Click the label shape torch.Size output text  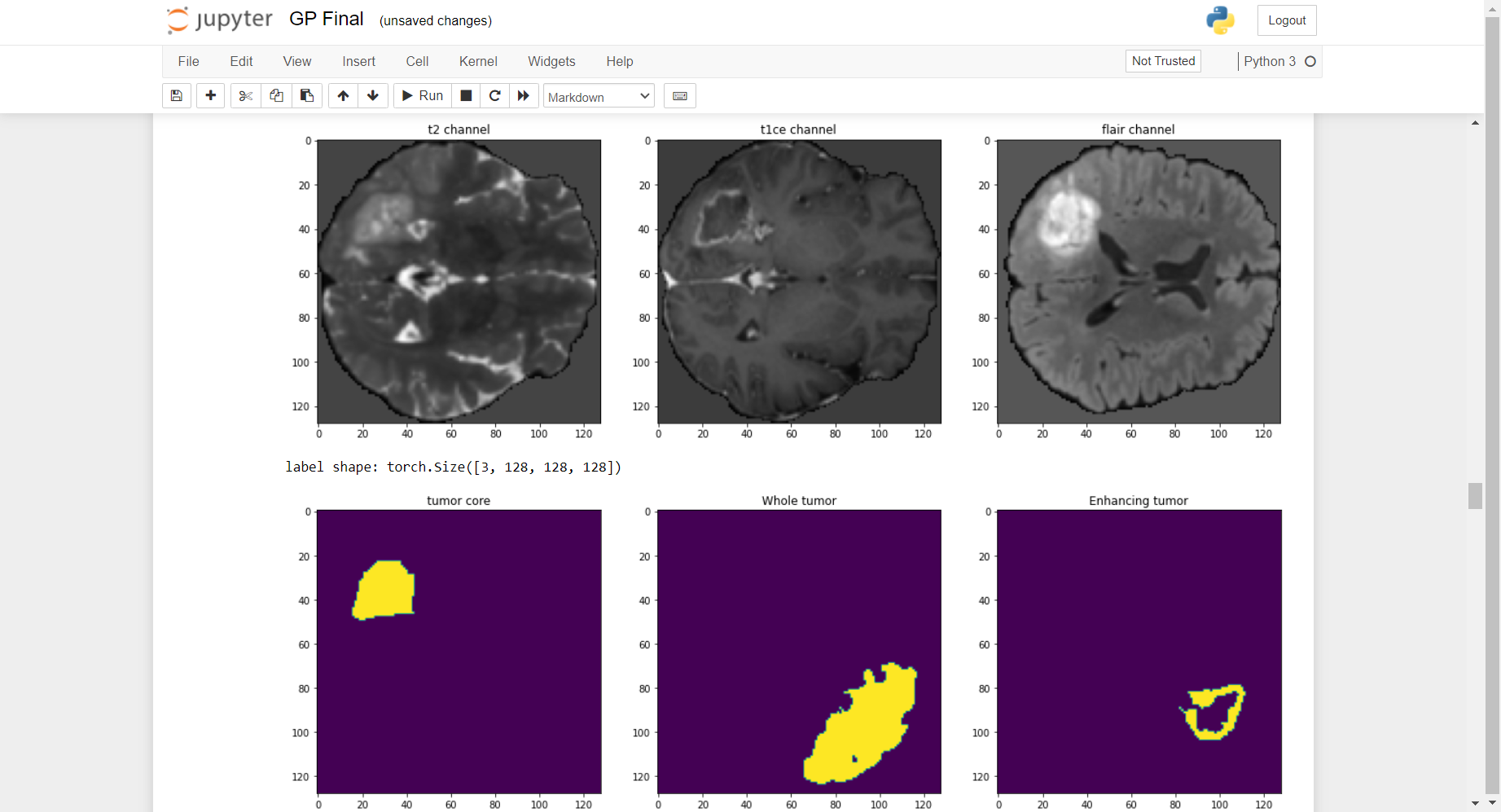click(x=453, y=467)
